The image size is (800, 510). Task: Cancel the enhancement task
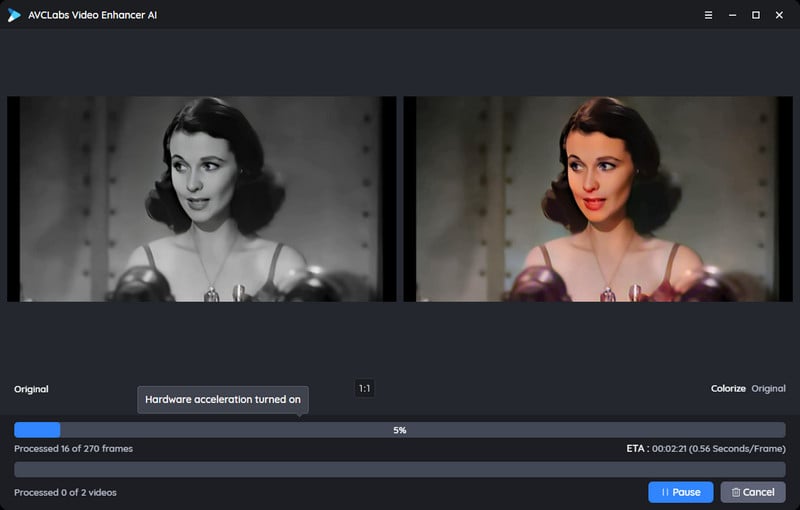[753, 492]
